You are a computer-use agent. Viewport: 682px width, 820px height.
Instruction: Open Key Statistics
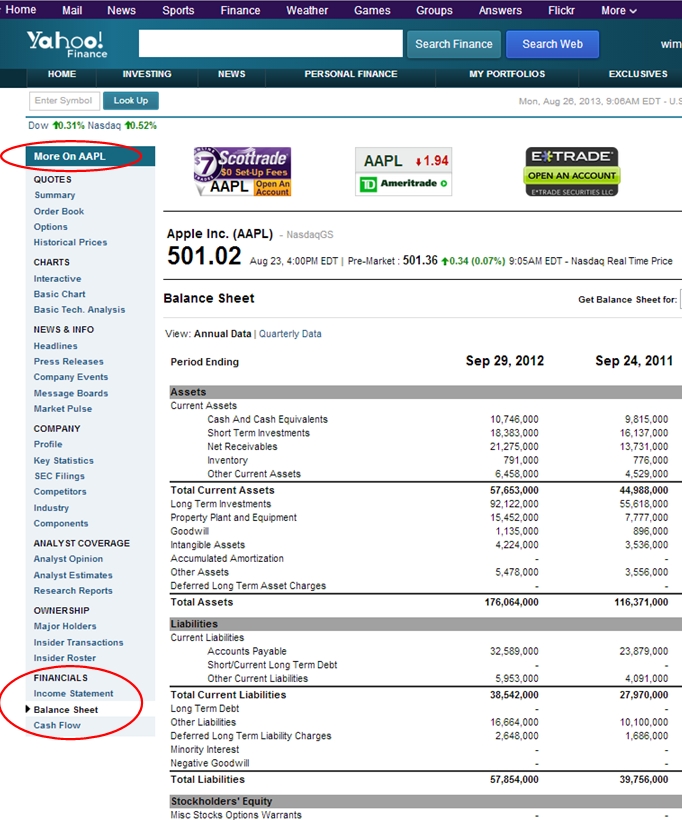coord(64,461)
